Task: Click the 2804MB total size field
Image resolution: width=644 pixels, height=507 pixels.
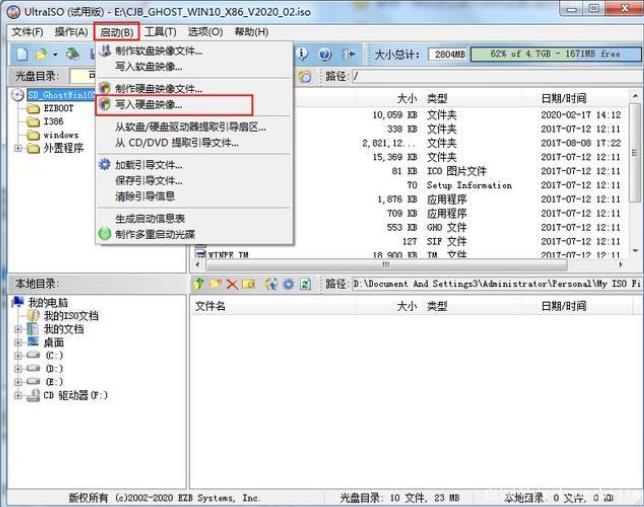Action: click(x=448, y=54)
